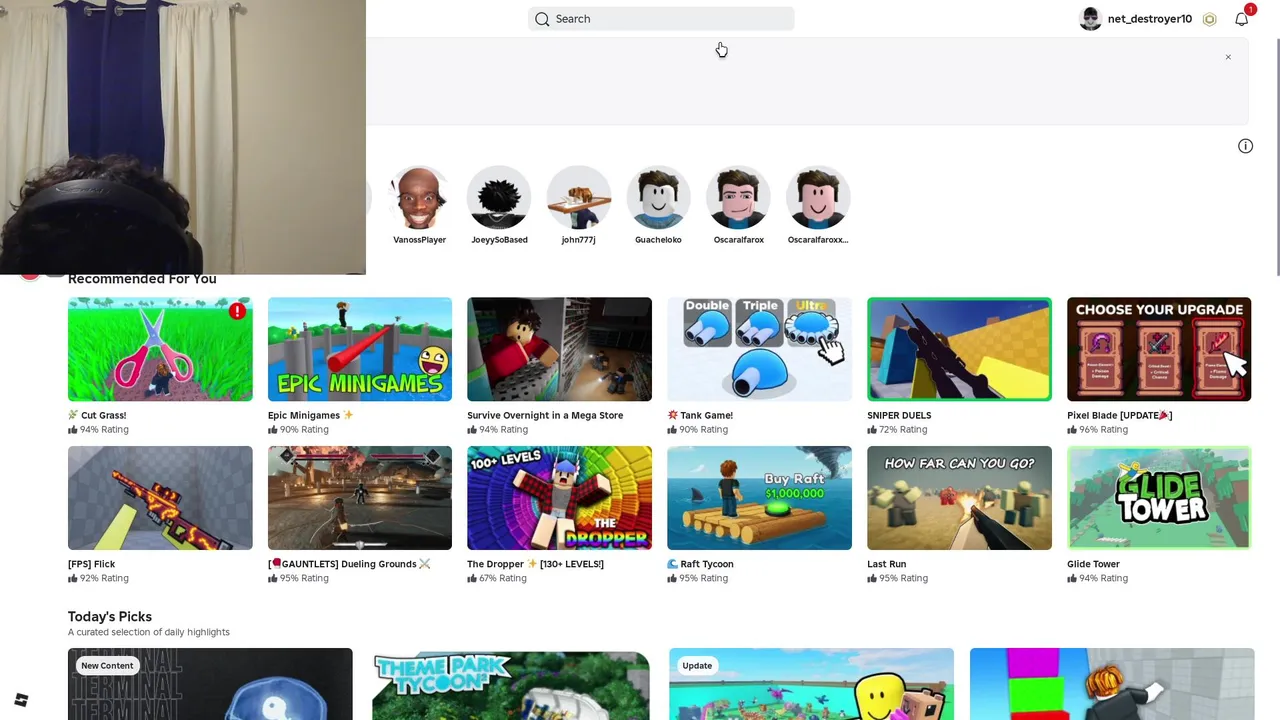This screenshot has height=720, width=1280.
Task: Click the Cut Grass! title text
Action: click(x=97, y=415)
